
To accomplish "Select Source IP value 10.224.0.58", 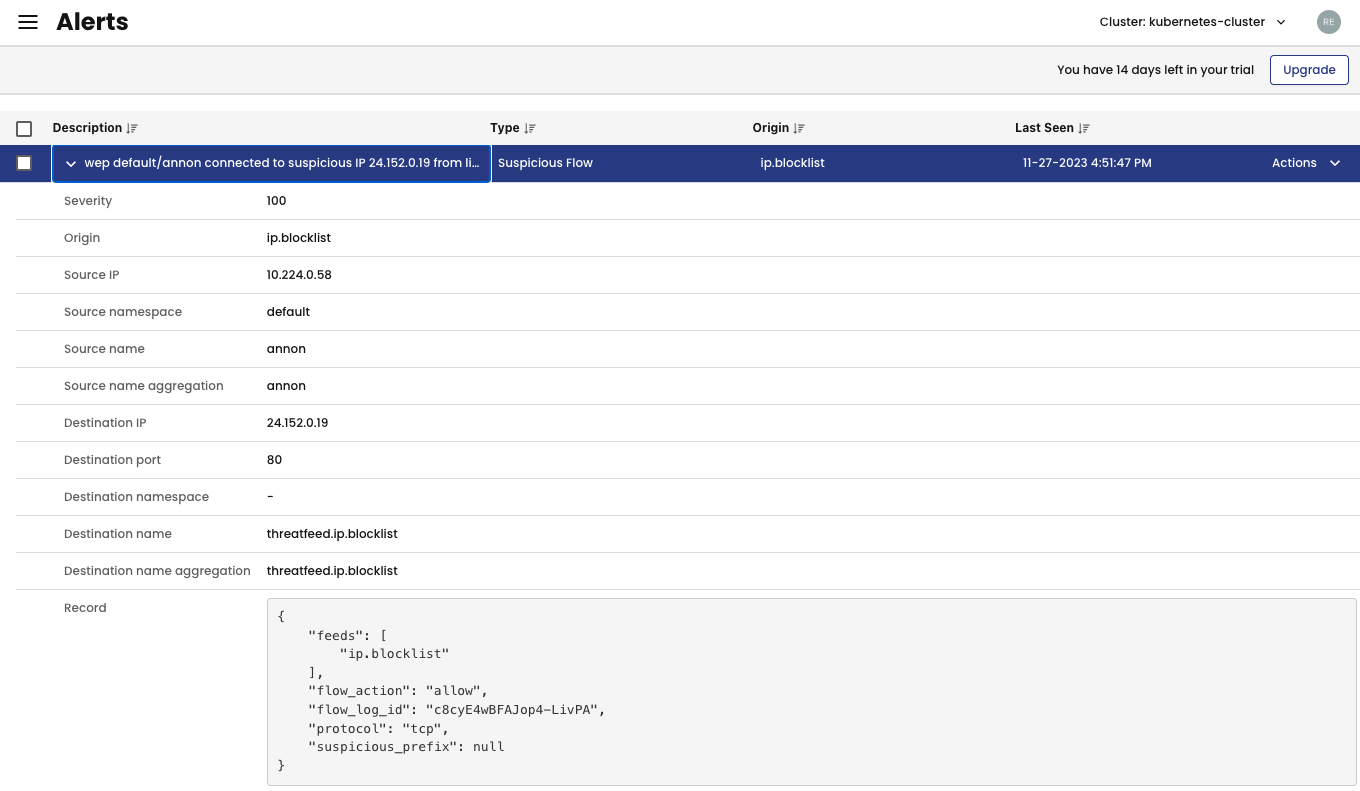I will click(x=299, y=275).
